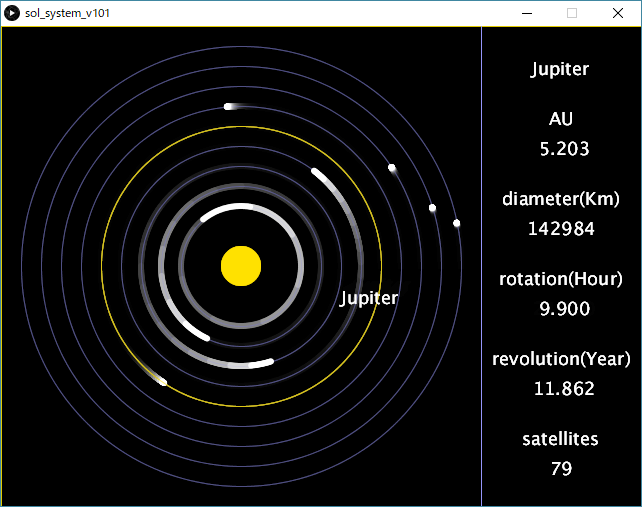Close the sol_system_v101 window
The width and height of the screenshot is (642, 507).
618,13
